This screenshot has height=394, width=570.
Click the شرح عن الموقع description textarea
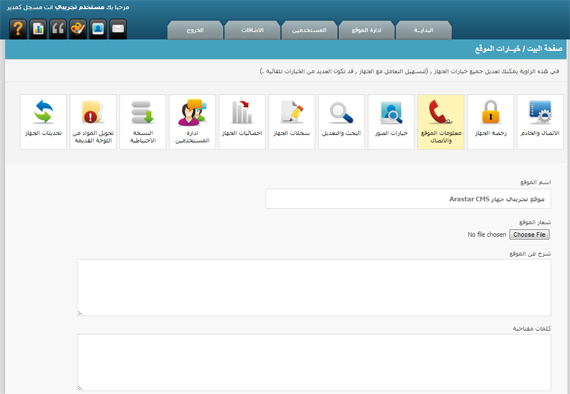314,288
